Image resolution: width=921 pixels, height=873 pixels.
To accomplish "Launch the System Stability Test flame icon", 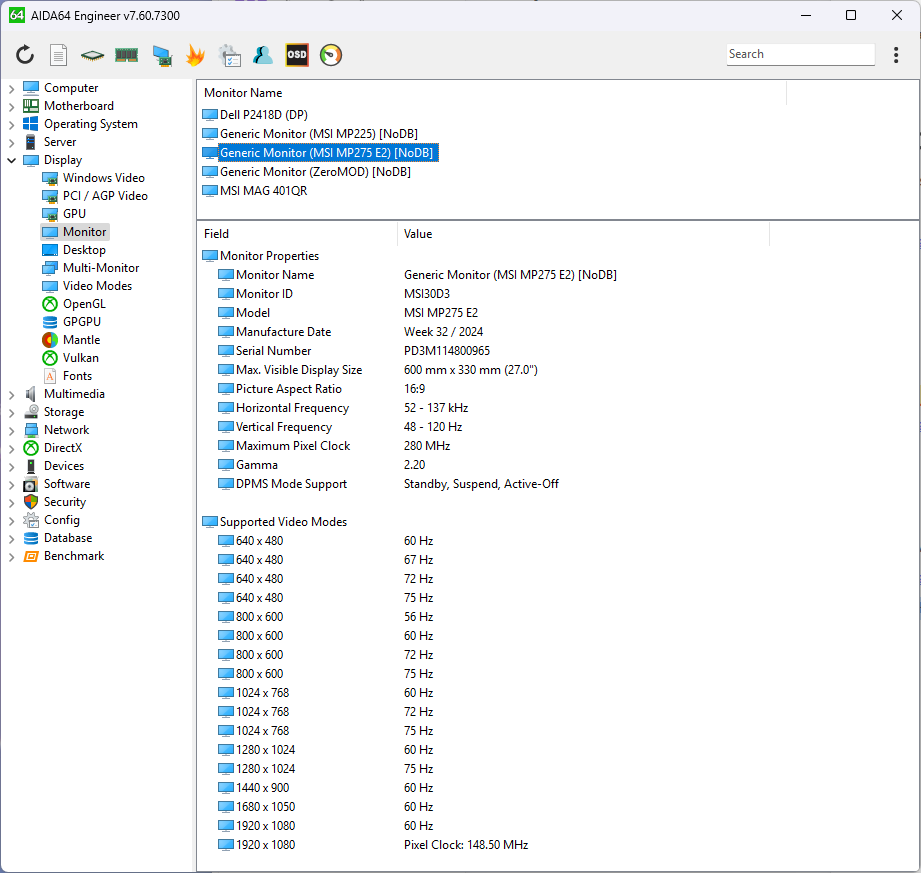I will 195,55.
